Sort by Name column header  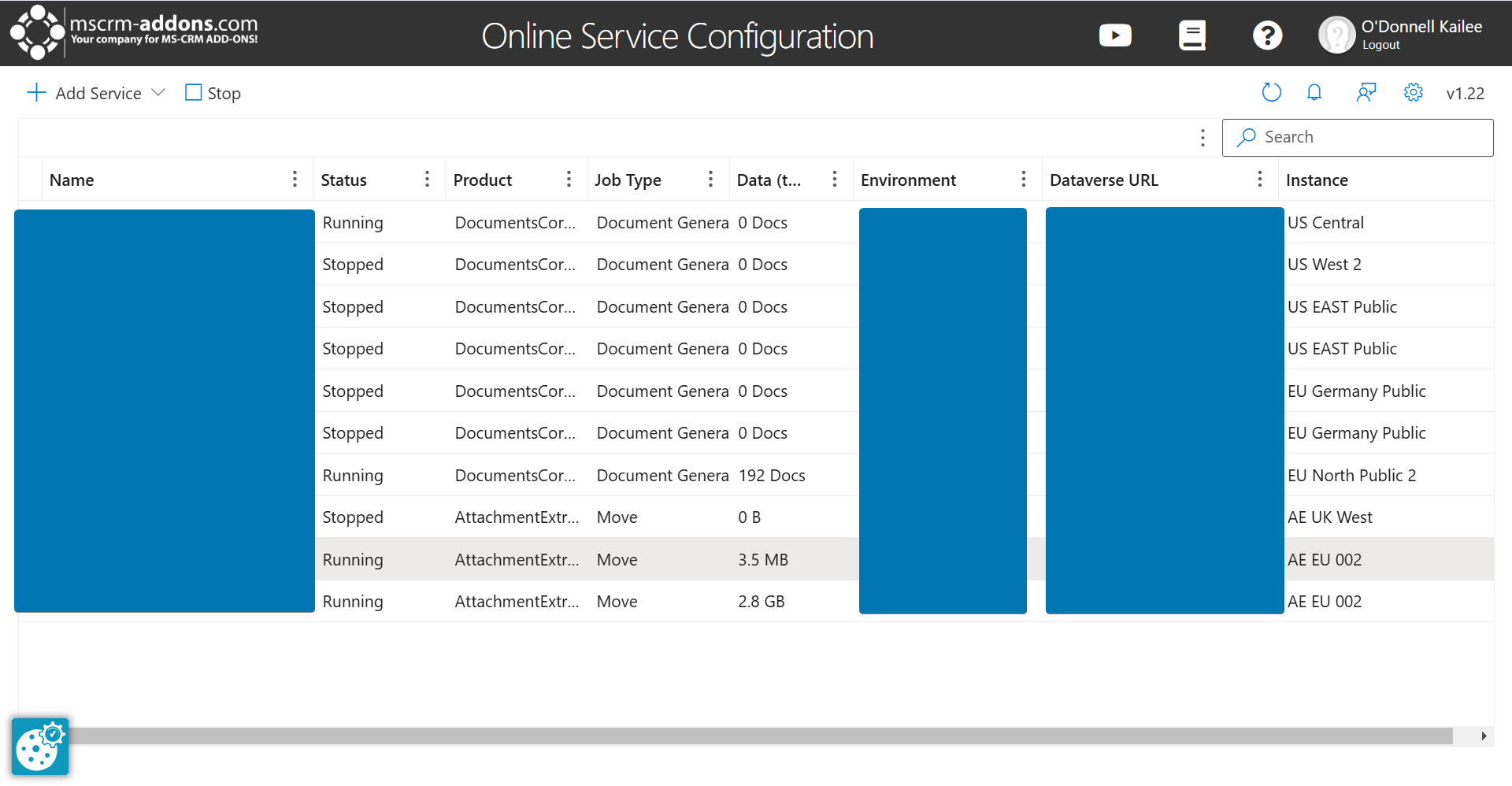(72, 180)
